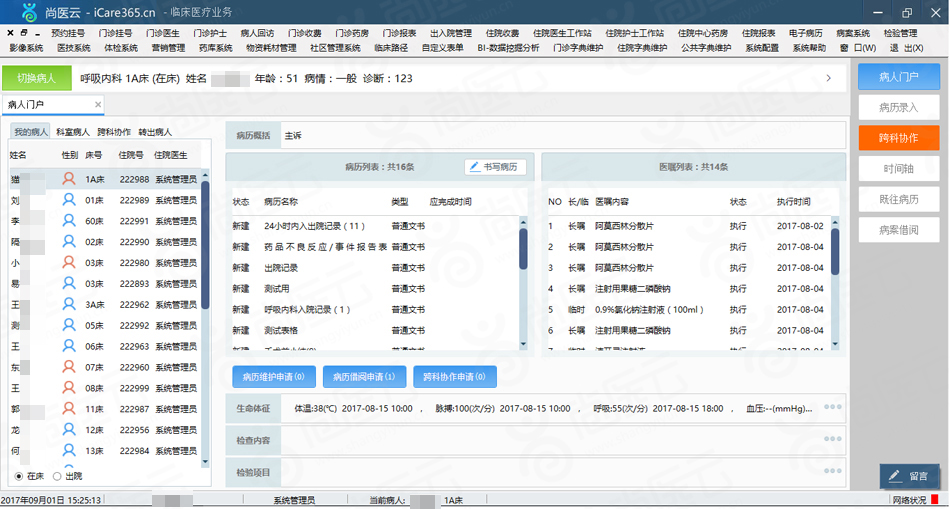Click the down arrow of 医嘱列表 scrollbar
The image size is (950, 509).
835,344
